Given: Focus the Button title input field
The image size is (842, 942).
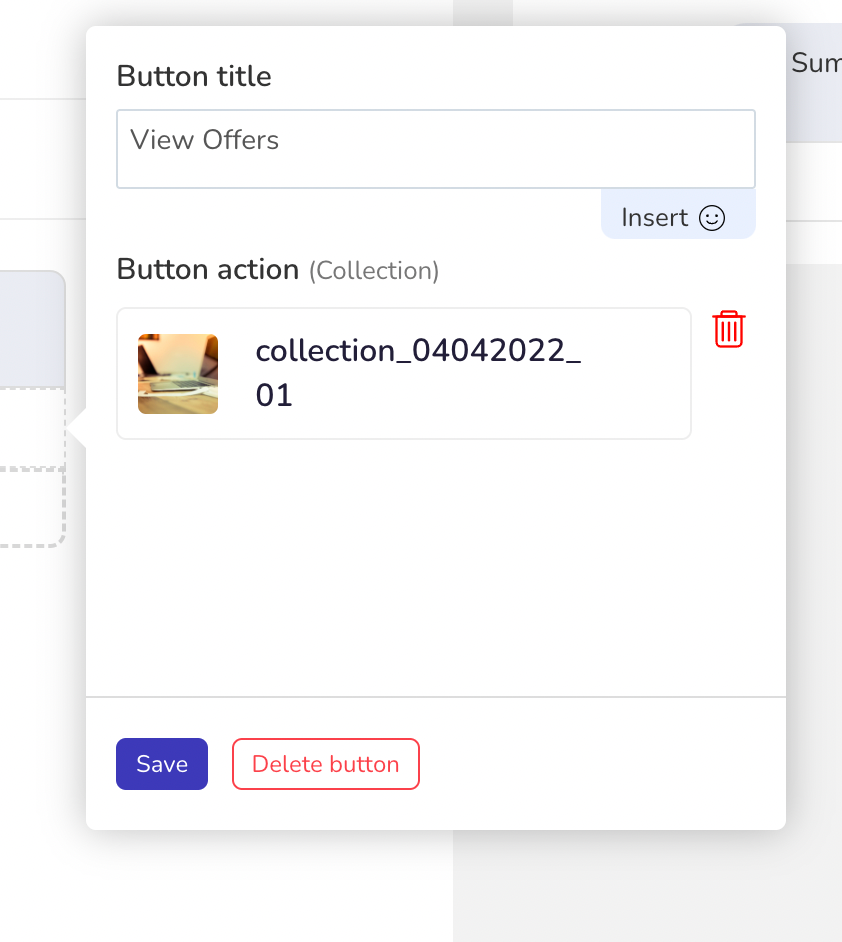Looking at the screenshot, I should pyautogui.click(x=435, y=149).
